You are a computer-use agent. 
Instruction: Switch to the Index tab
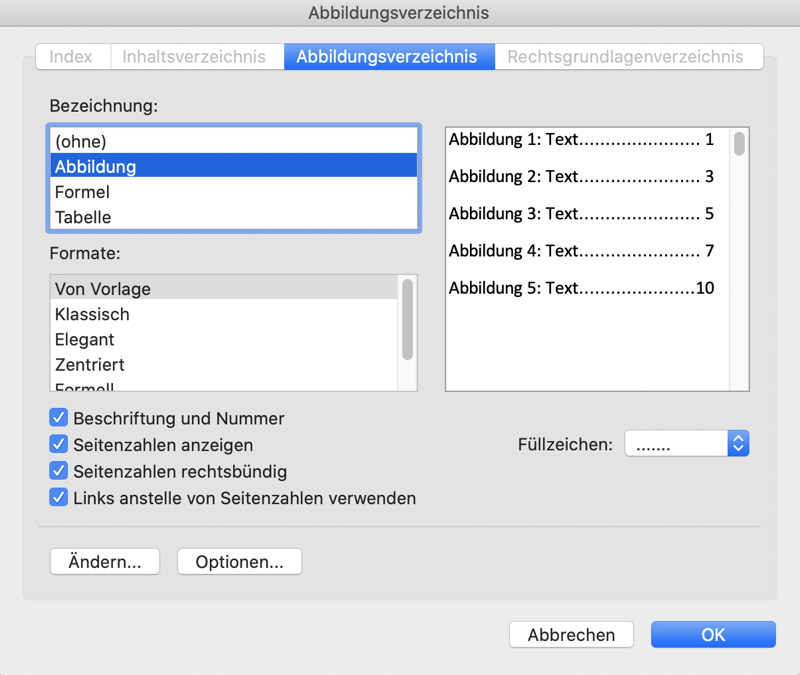click(x=71, y=57)
